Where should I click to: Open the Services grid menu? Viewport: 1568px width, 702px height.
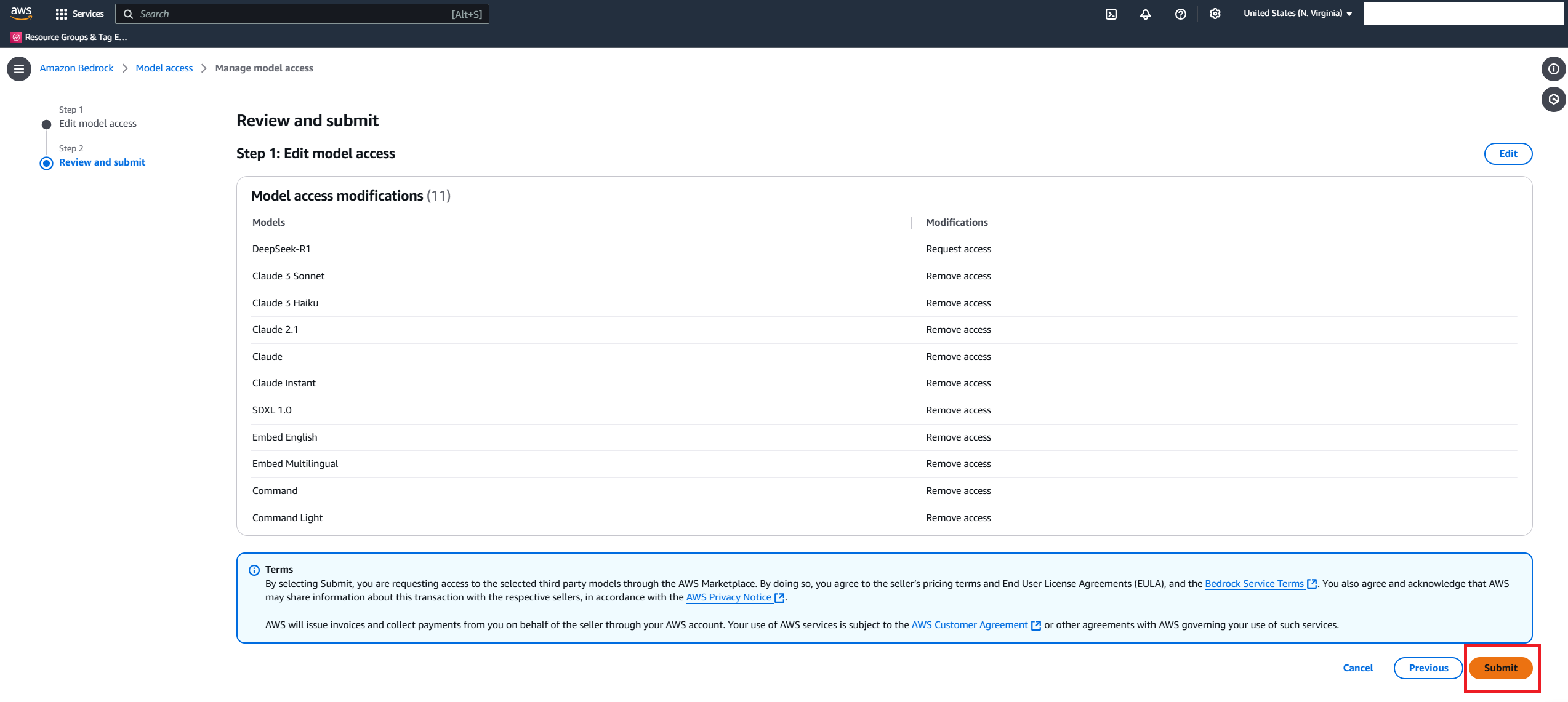(79, 14)
